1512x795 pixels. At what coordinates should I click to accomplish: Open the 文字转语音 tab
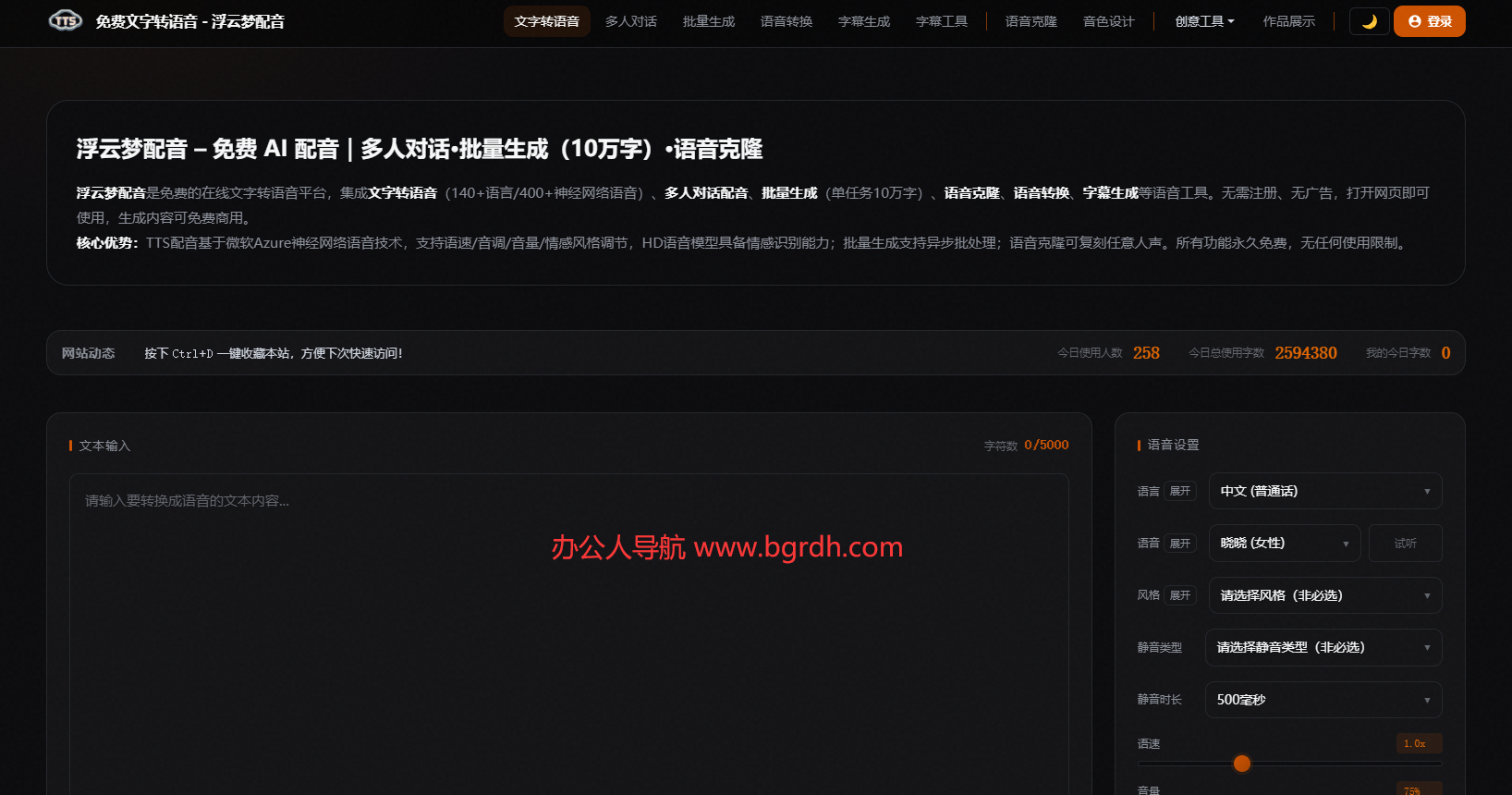point(547,21)
